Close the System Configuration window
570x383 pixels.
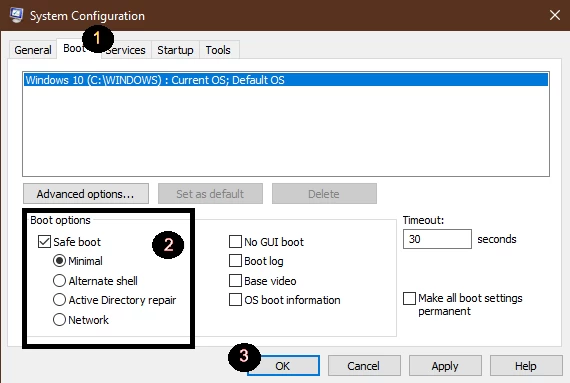555,15
